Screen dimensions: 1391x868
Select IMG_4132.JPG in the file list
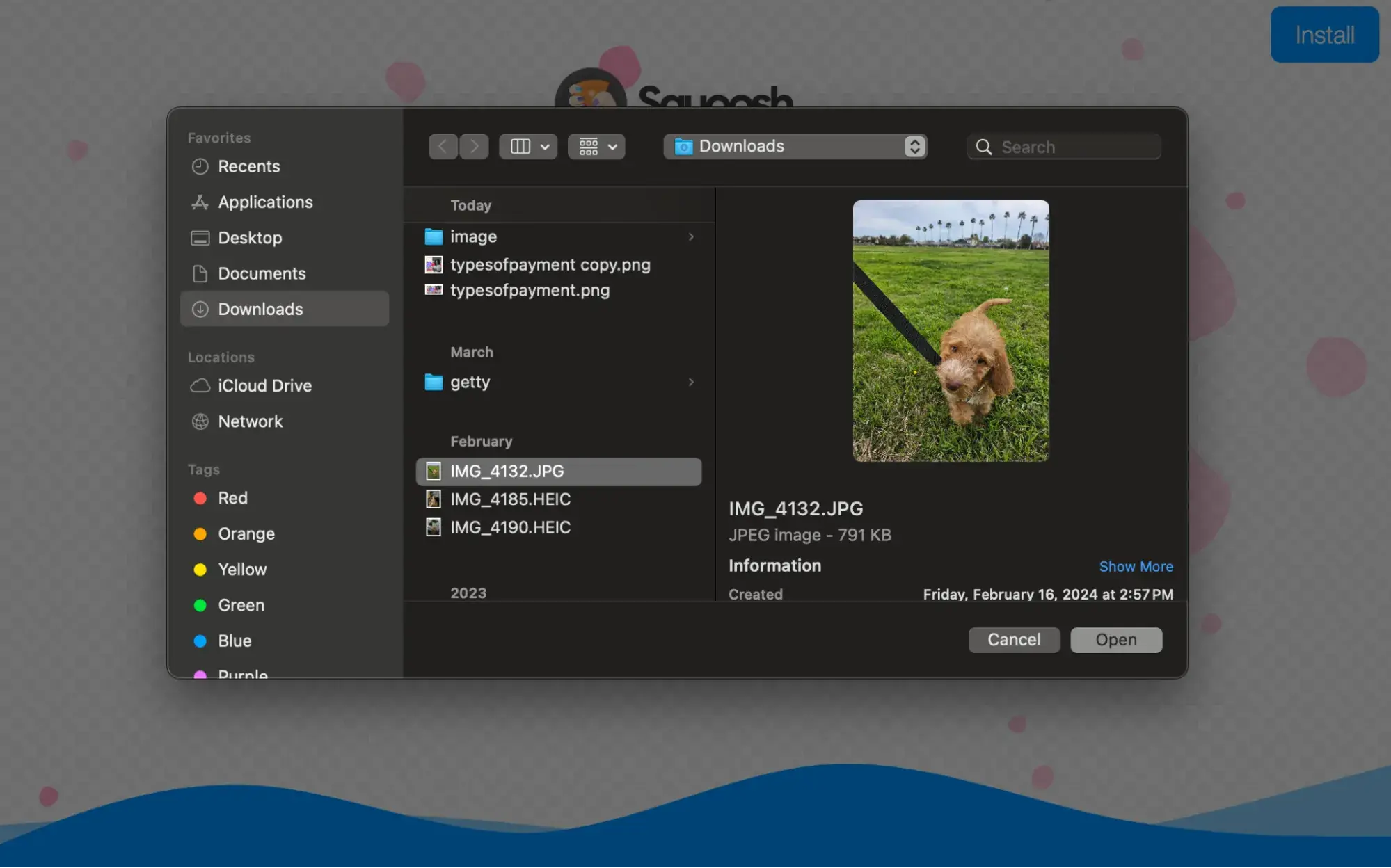[x=559, y=471]
